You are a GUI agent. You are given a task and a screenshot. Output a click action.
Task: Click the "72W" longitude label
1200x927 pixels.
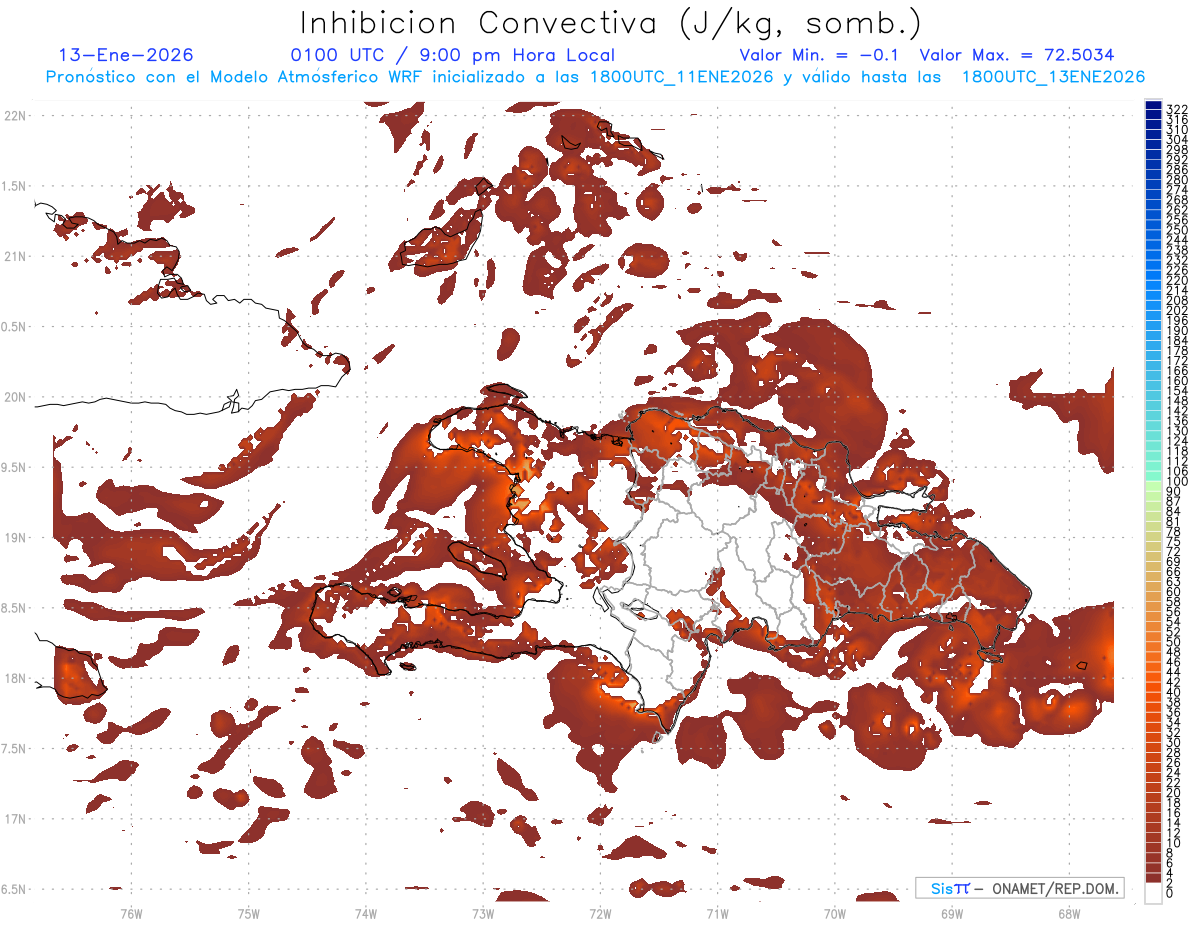(600, 913)
